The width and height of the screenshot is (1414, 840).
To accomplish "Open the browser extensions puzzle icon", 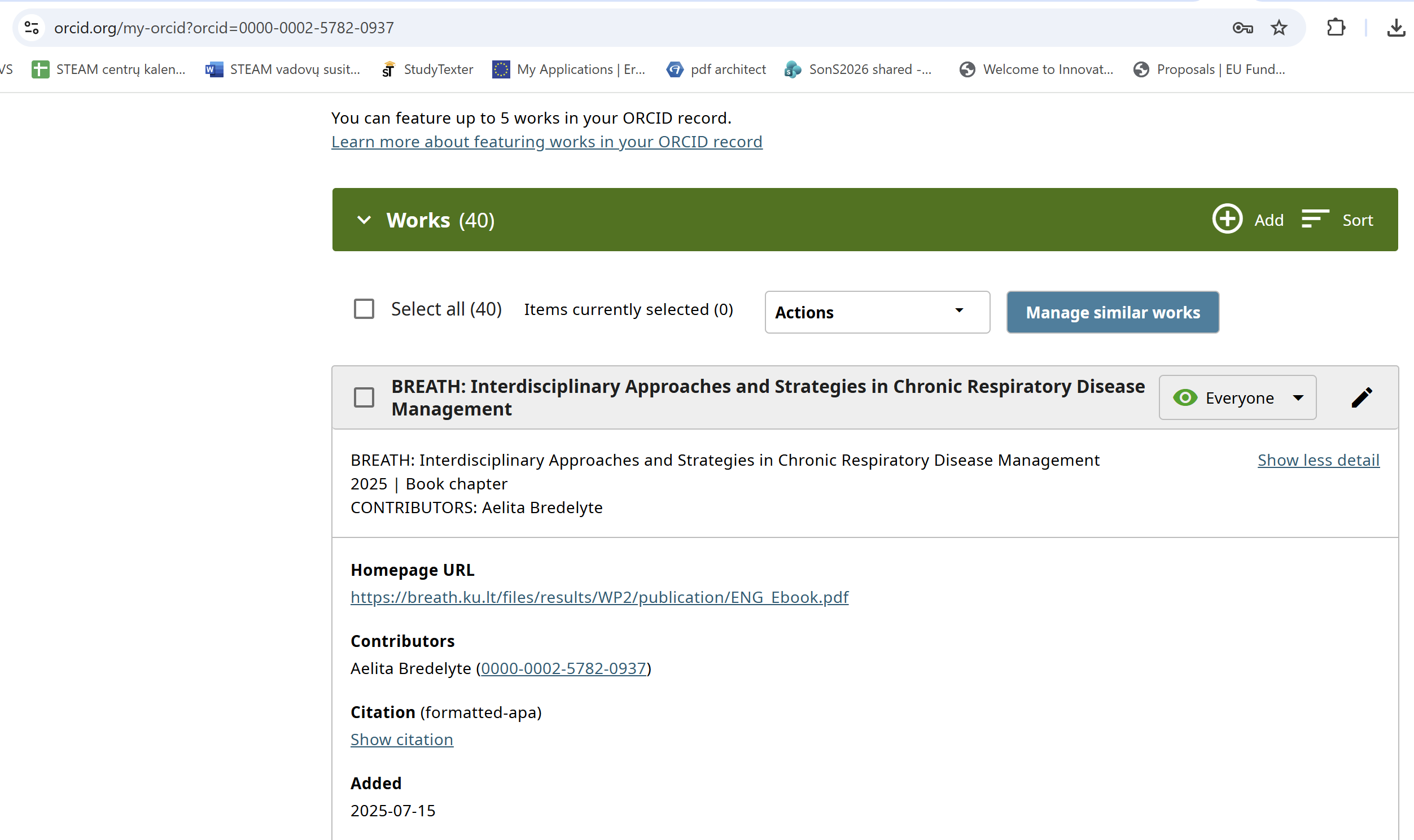I will (1336, 28).
